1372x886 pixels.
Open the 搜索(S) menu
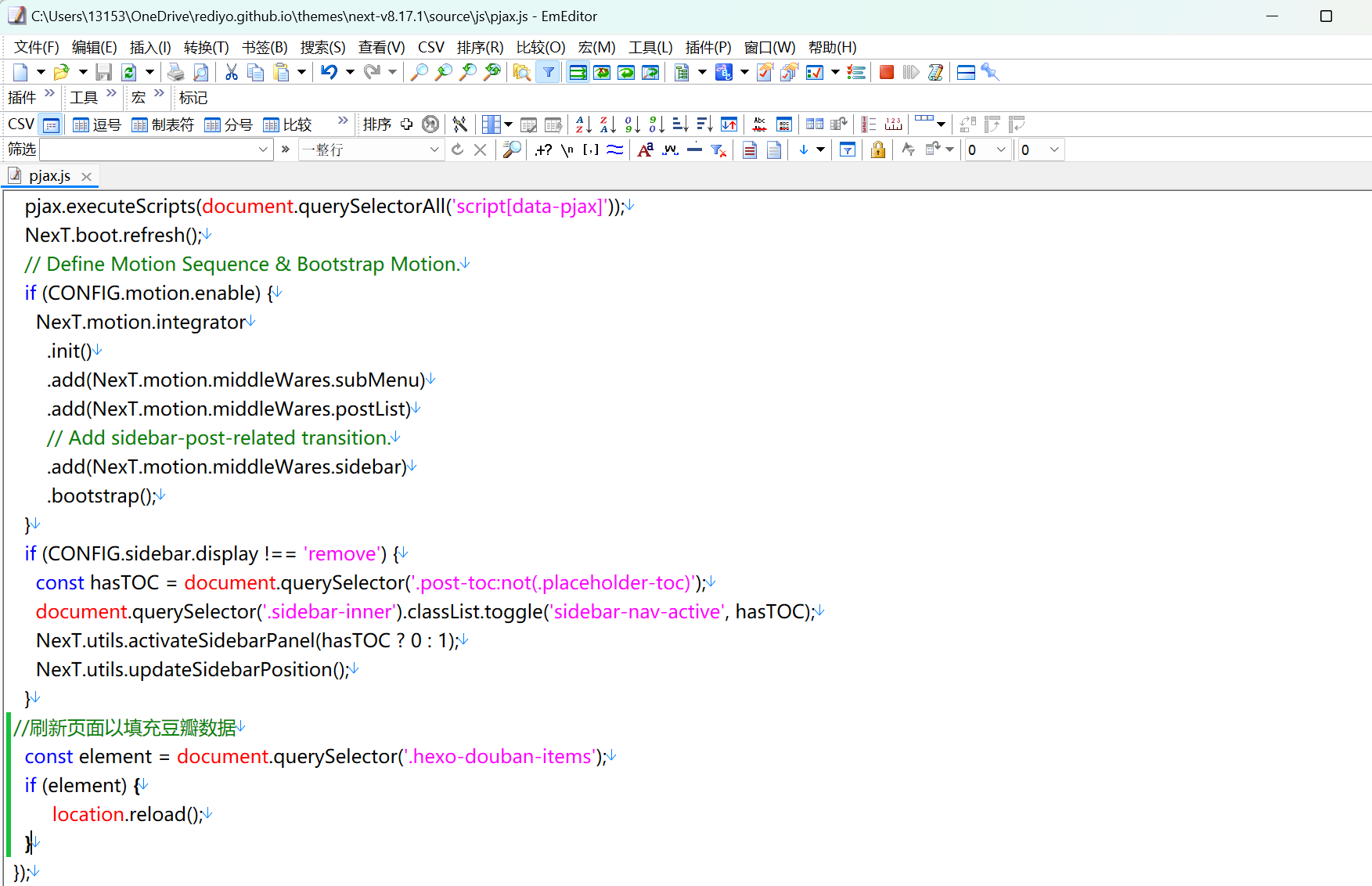pos(323,48)
